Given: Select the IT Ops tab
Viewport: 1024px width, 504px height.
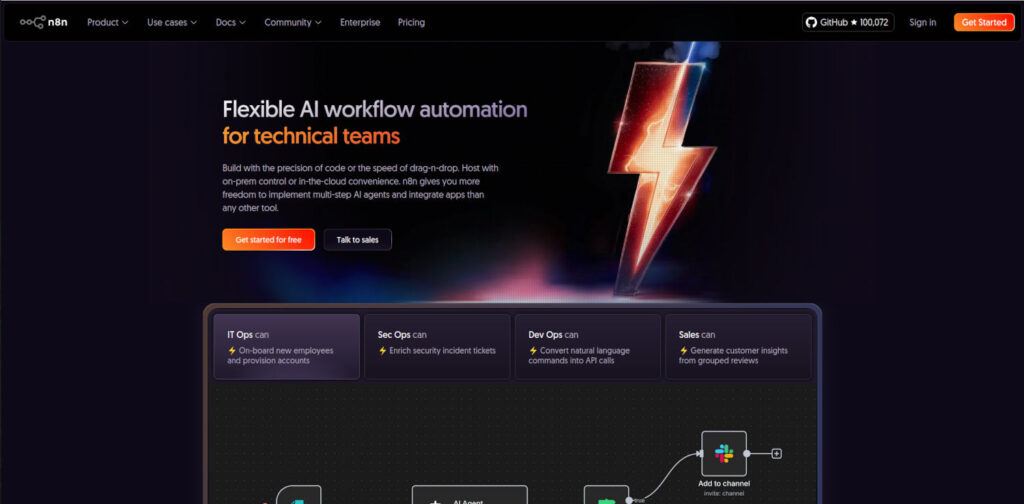Looking at the screenshot, I should [286, 347].
